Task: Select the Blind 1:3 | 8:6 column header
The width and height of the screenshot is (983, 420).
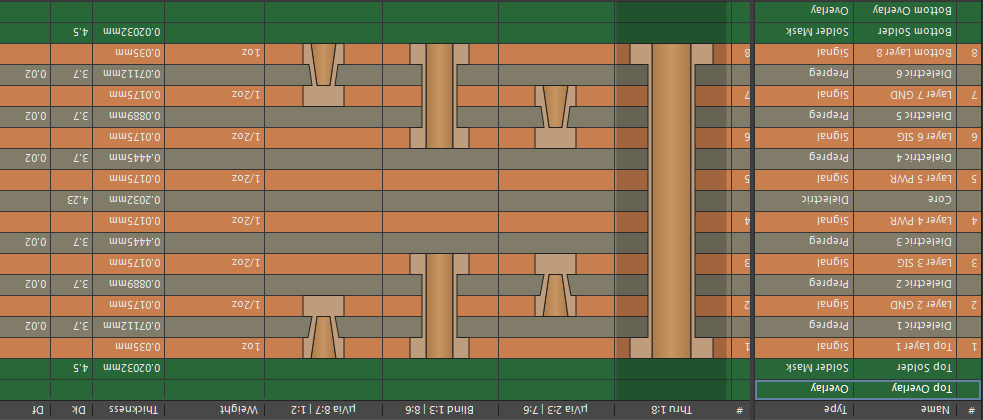Action: click(x=440, y=410)
